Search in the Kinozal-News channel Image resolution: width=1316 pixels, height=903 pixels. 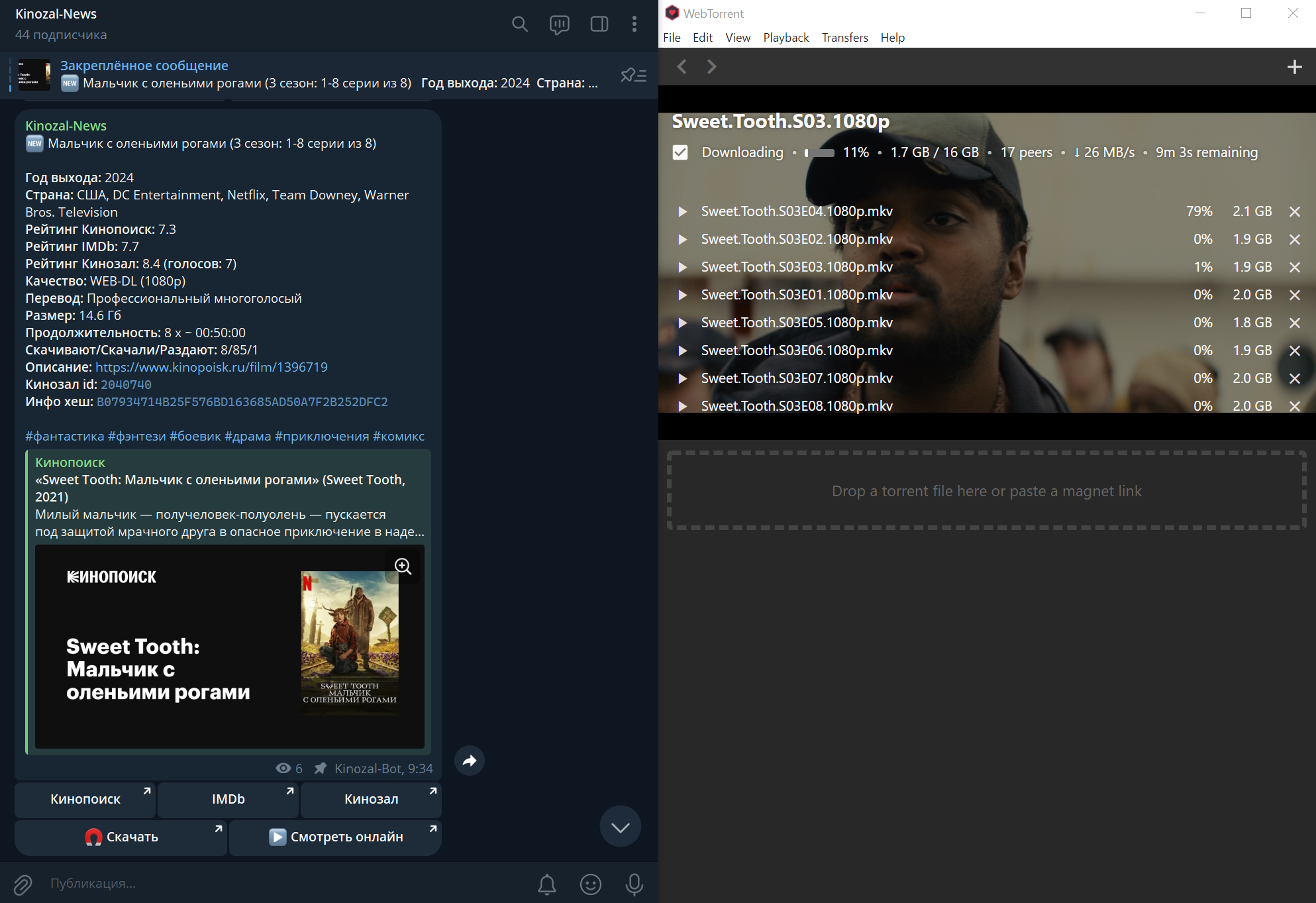(520, 25)
